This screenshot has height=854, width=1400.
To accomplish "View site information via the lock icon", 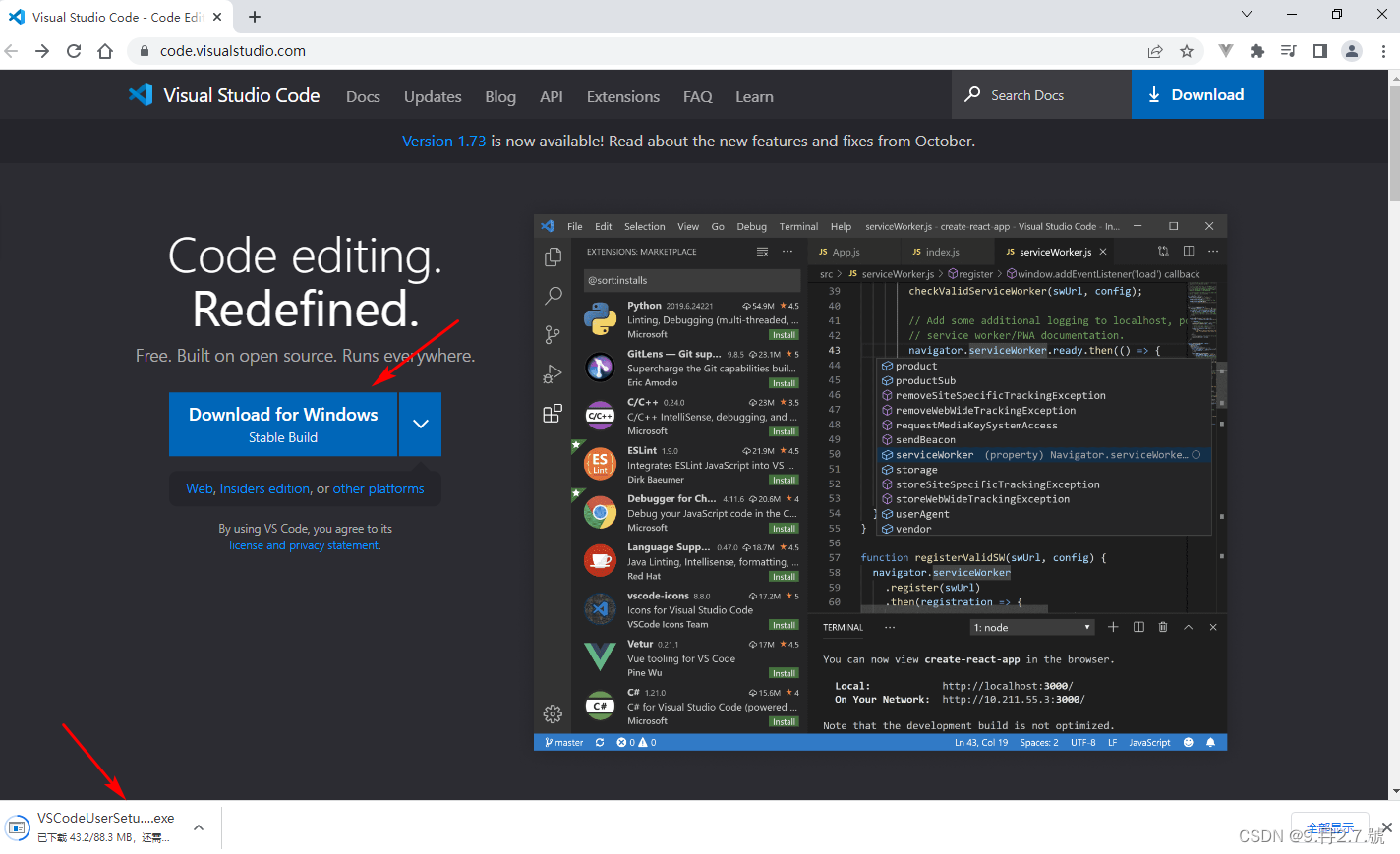I will (145, 51).
